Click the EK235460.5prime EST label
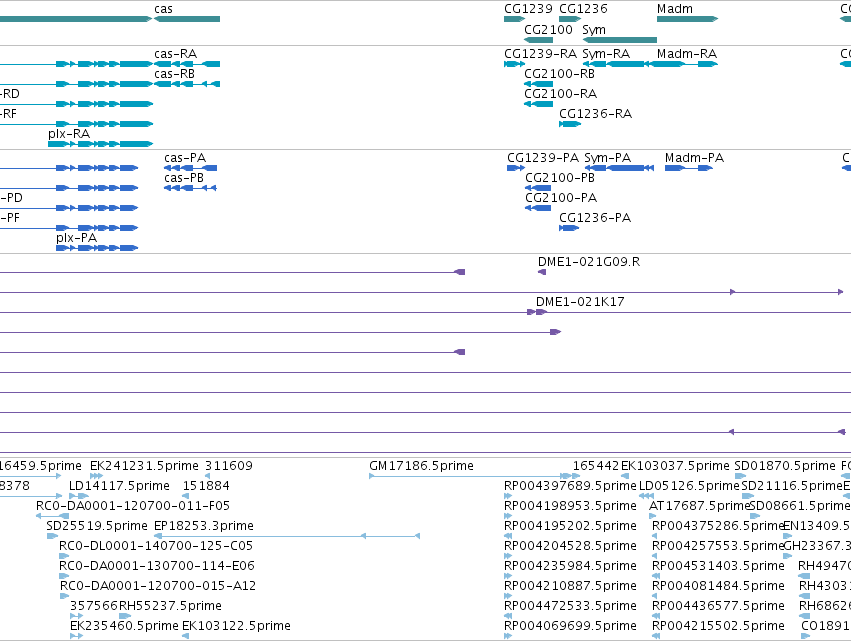Screen dimensions: 851x641 click(x=124, y=626)
